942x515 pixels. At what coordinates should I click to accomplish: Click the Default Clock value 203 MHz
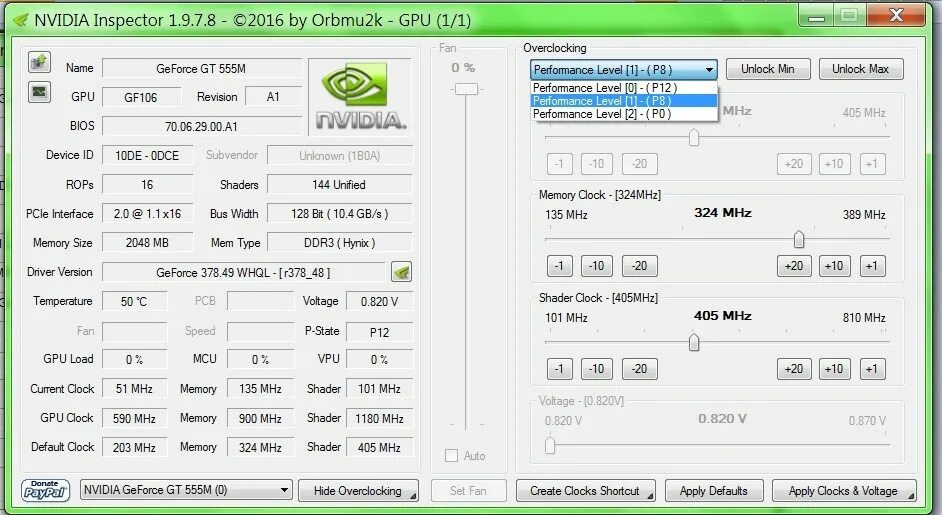click(134, 447)
